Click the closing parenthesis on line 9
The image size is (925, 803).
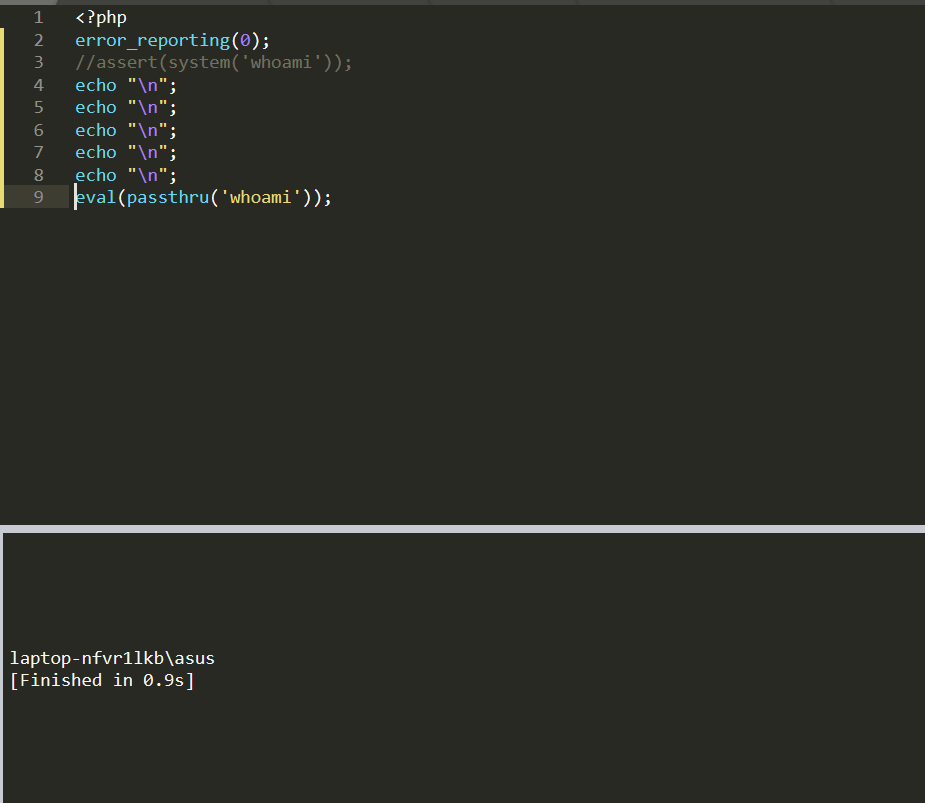coord(316,197)
